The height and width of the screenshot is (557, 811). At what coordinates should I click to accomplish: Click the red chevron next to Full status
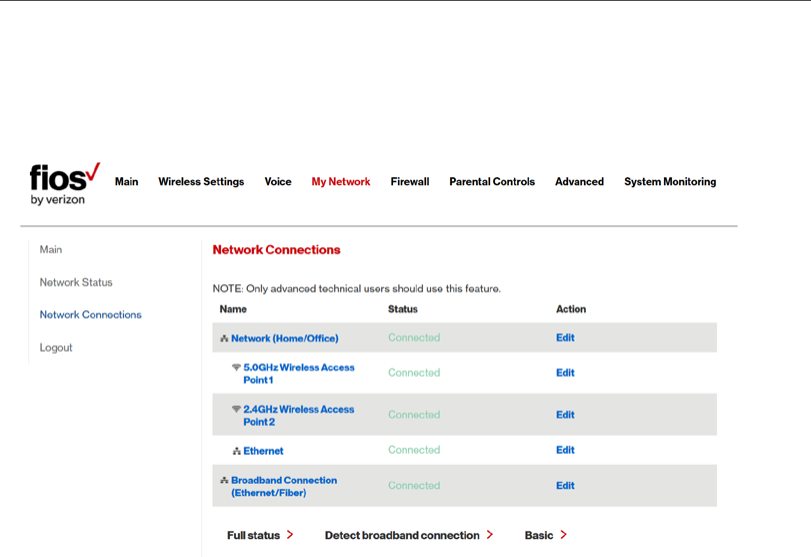290,535
